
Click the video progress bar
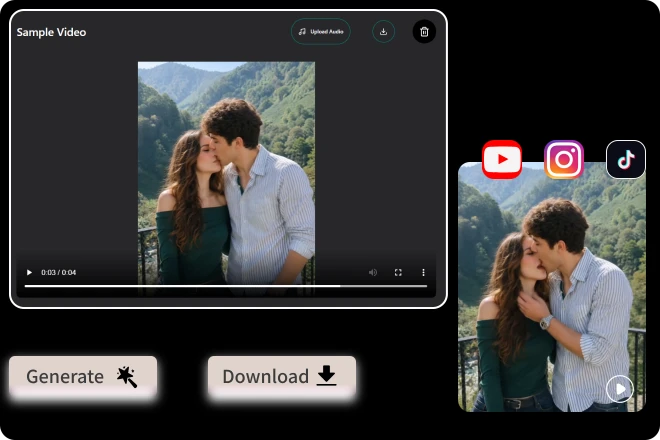pyautogui.click(x=226, y=286)
